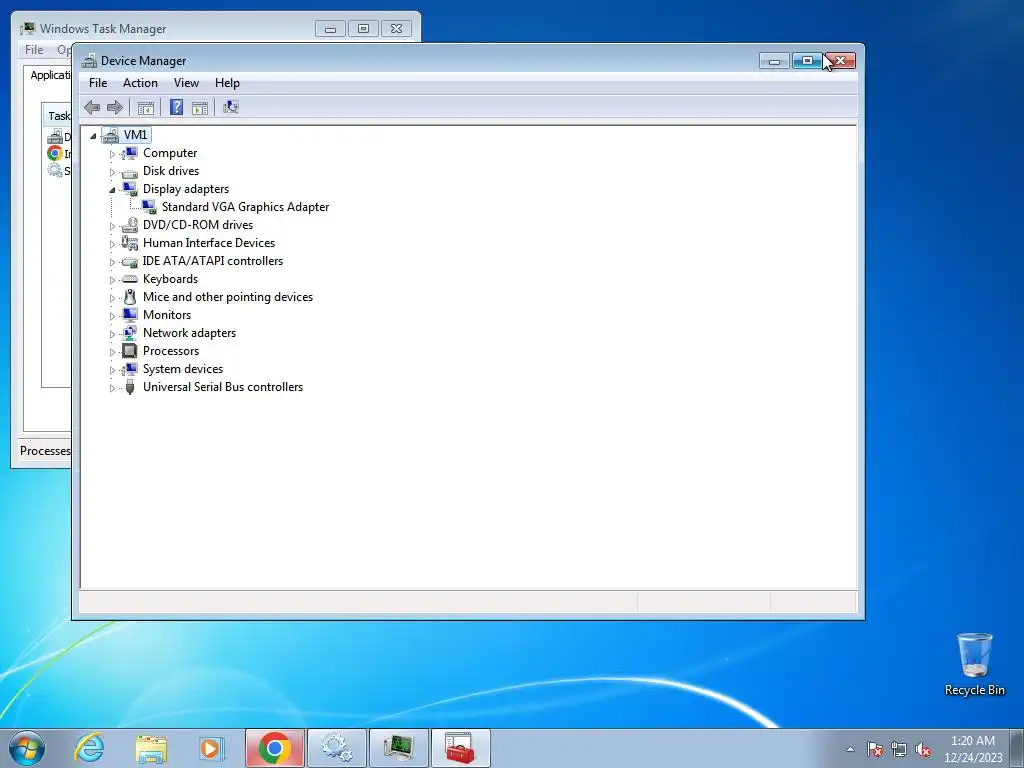Click the gears taskbar button
The height and width of the screenshot is (768, 1024).
click(337, 748)
